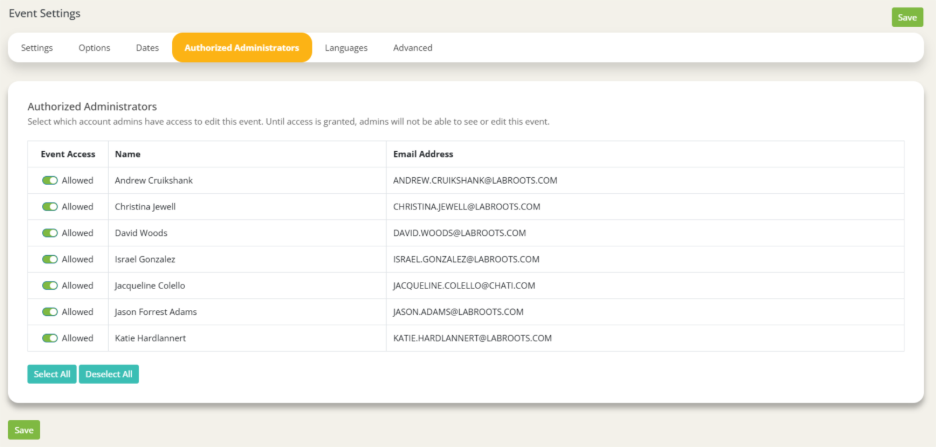936x447 pixels.
Task: Disable access toggle for Christina Jewell
Action: pos(50,207)
